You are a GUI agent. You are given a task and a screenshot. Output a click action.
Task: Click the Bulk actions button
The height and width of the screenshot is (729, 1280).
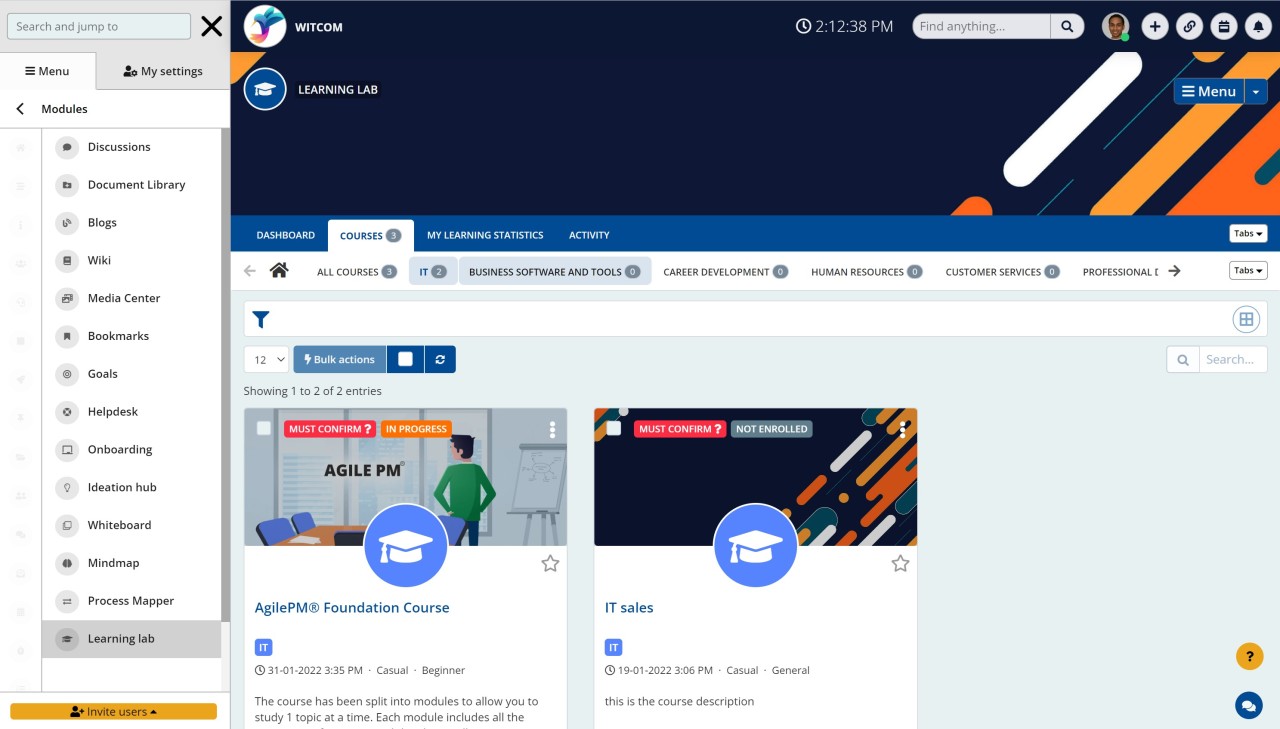coord(339,359)
